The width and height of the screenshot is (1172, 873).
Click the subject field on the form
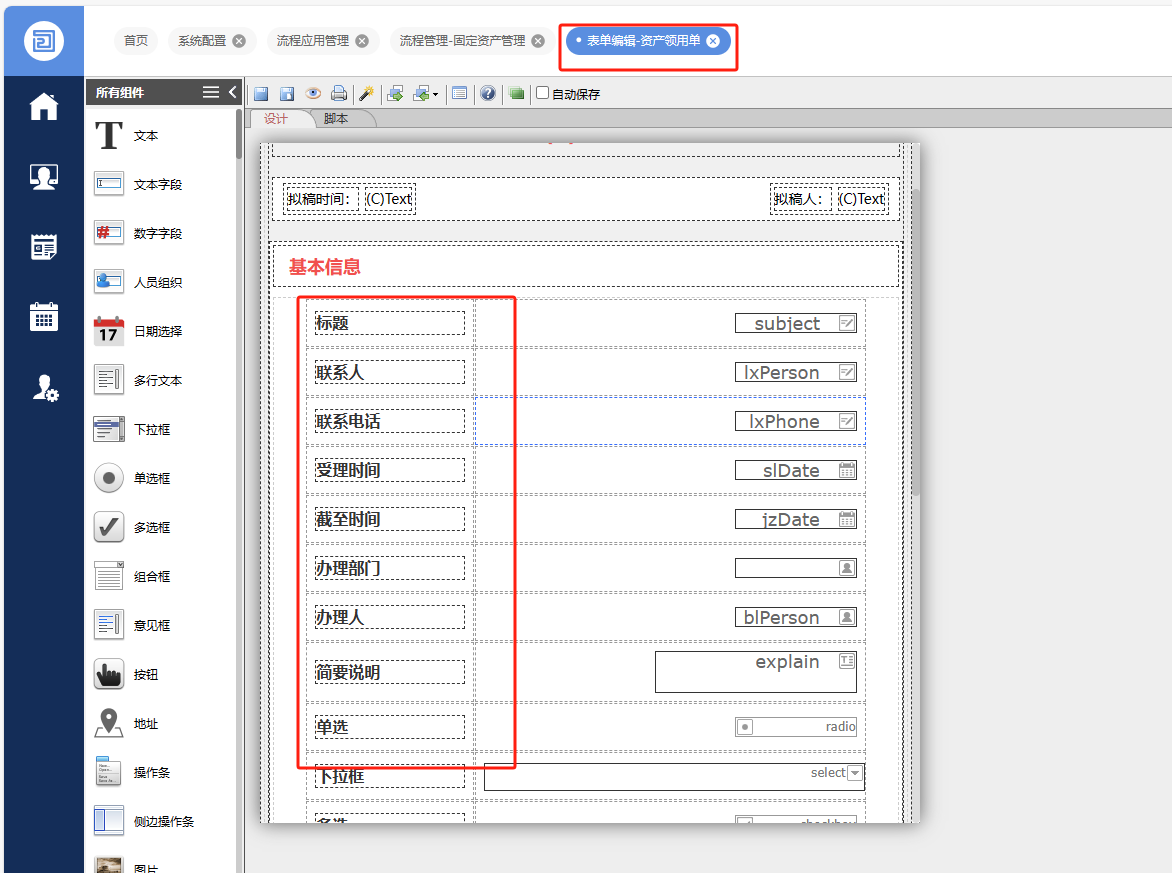[x=795, y=323]
